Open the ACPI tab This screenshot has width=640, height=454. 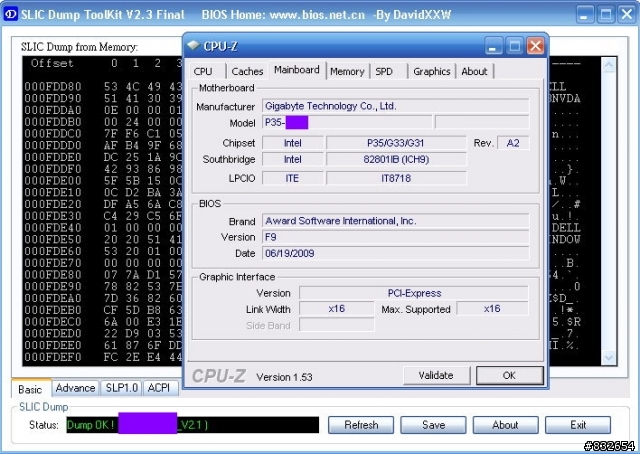(159, 388)
